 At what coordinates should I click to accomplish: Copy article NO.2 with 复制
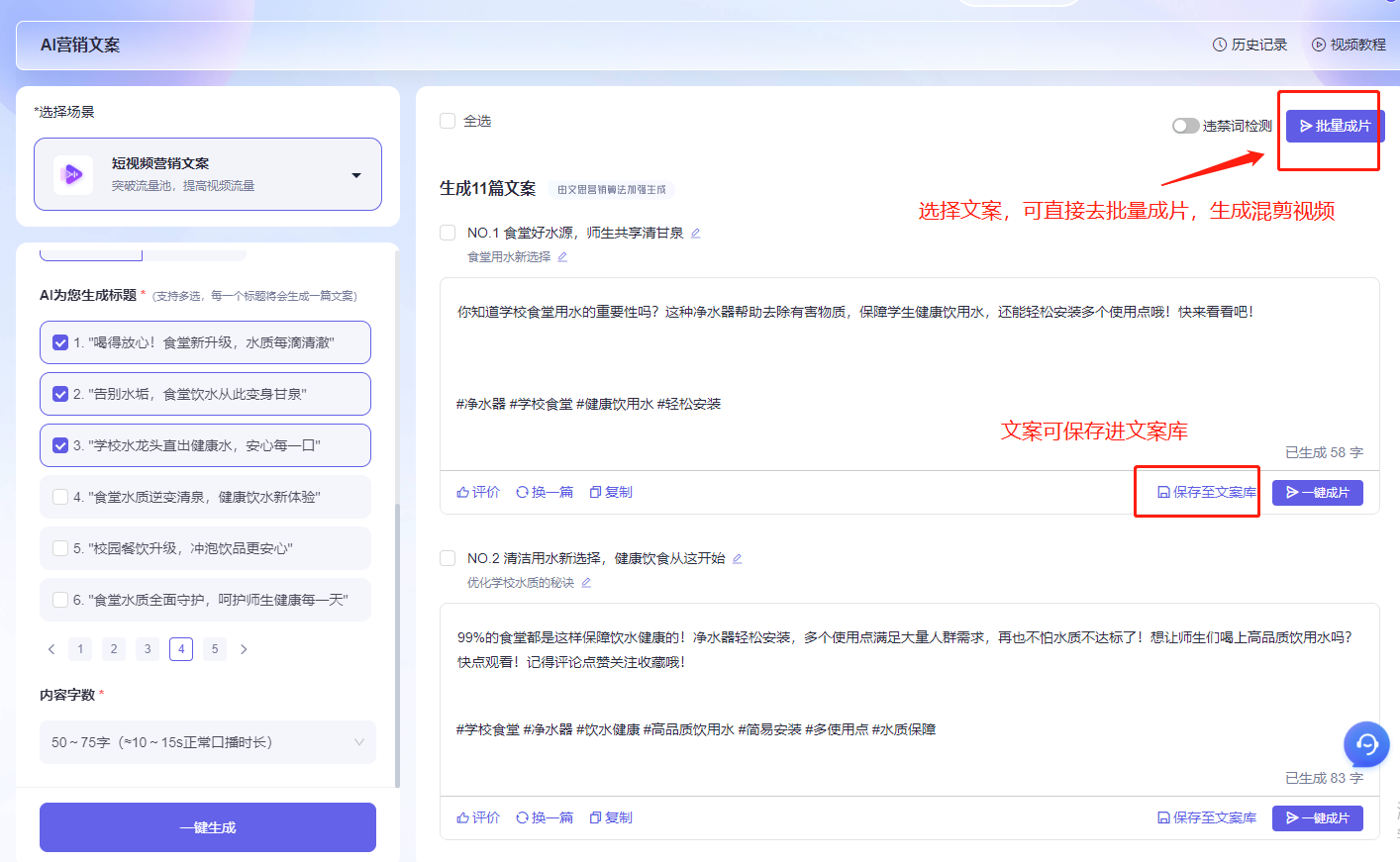pos(611,817)
